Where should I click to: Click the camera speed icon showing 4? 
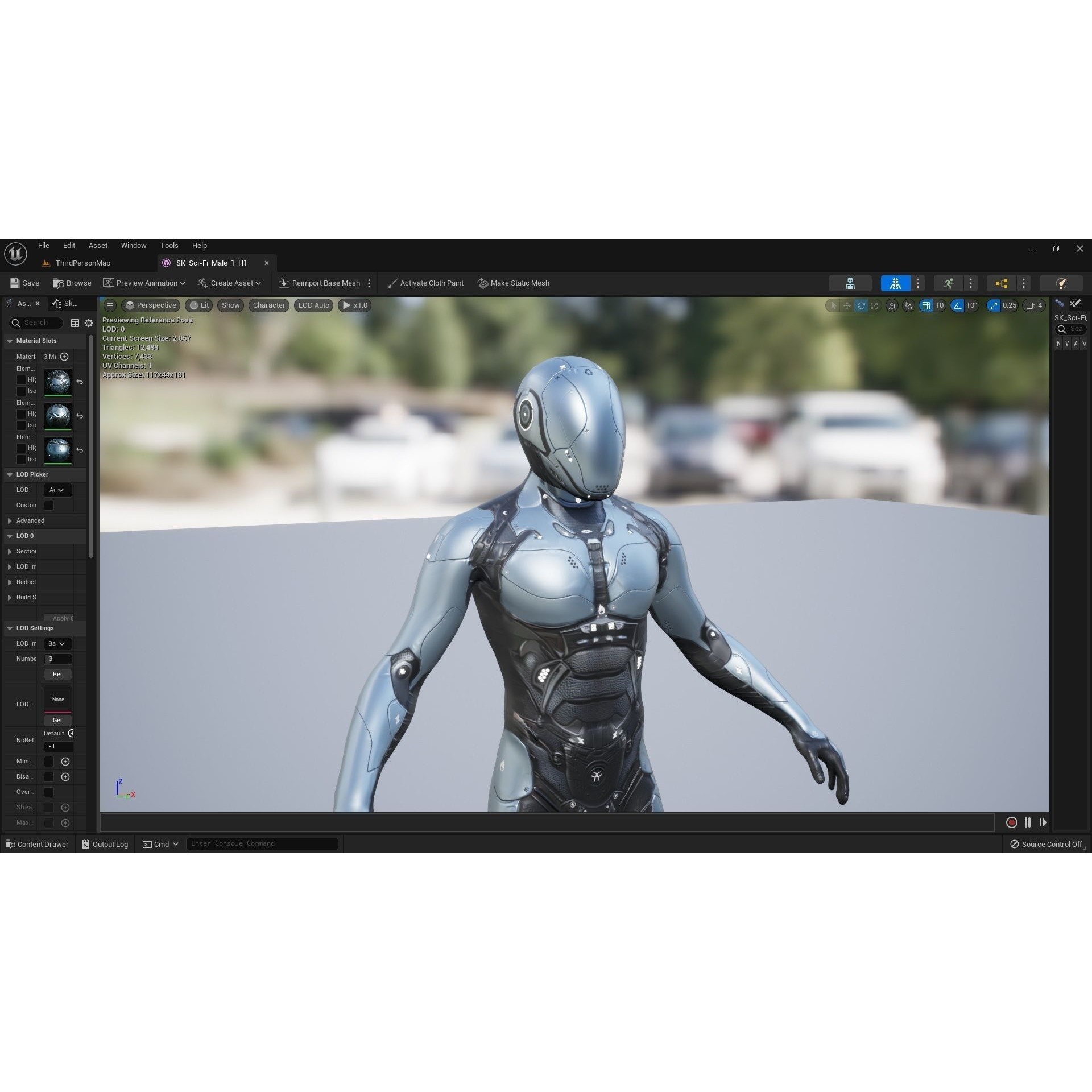(1034, 305)
